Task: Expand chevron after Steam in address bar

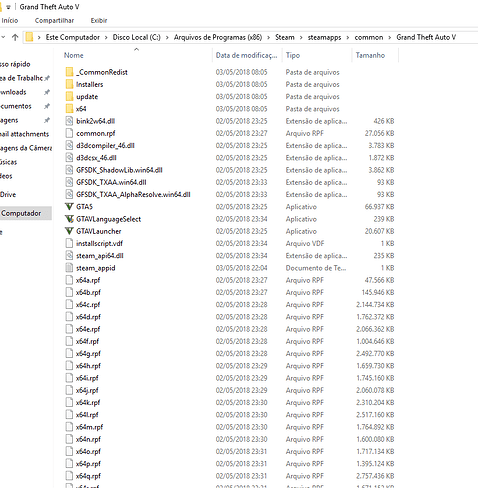Action: point(301,37)
